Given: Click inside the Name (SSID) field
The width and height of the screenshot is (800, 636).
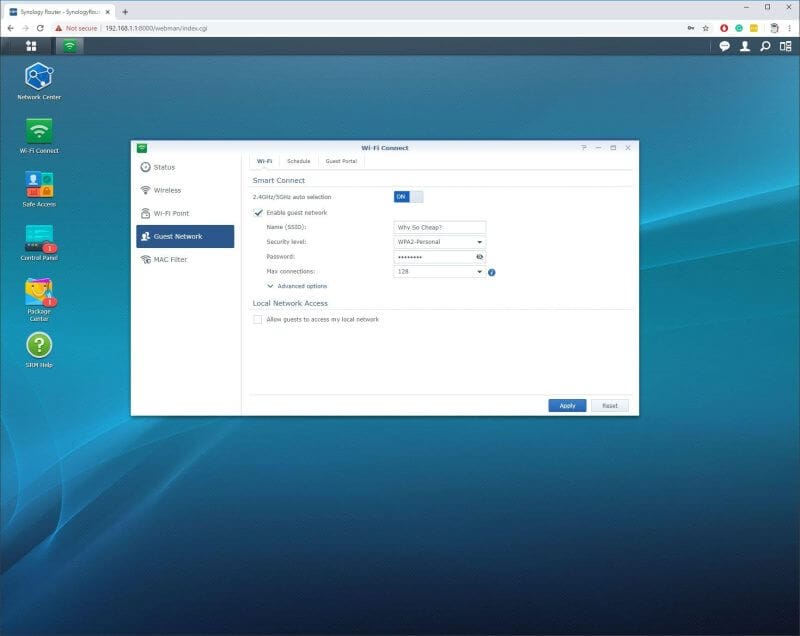Looking at the screenshot, I should 437,227.
